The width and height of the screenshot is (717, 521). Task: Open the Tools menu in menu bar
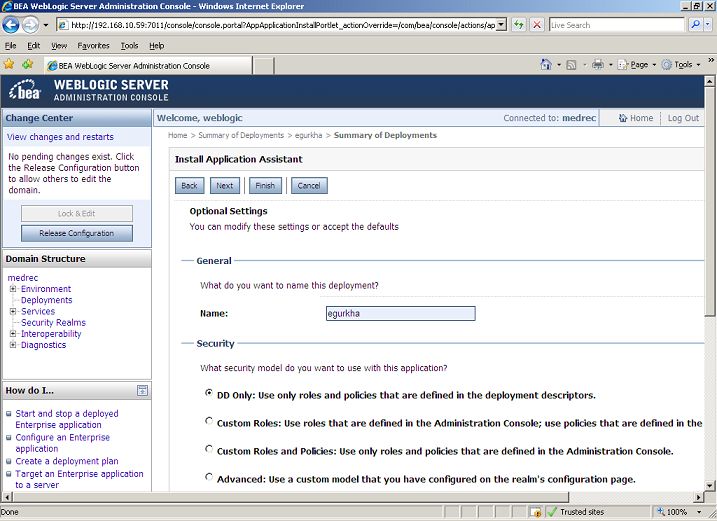[x=129, y=46]
